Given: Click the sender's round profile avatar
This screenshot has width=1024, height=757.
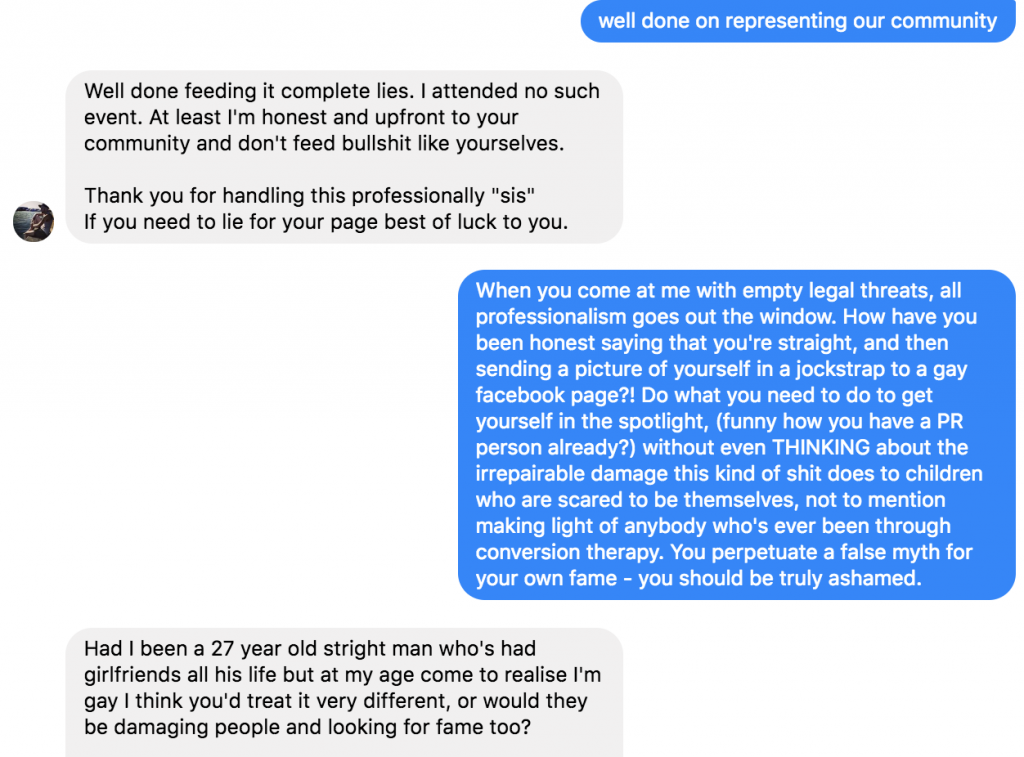Looking at the screenshot, I should 33,221.
